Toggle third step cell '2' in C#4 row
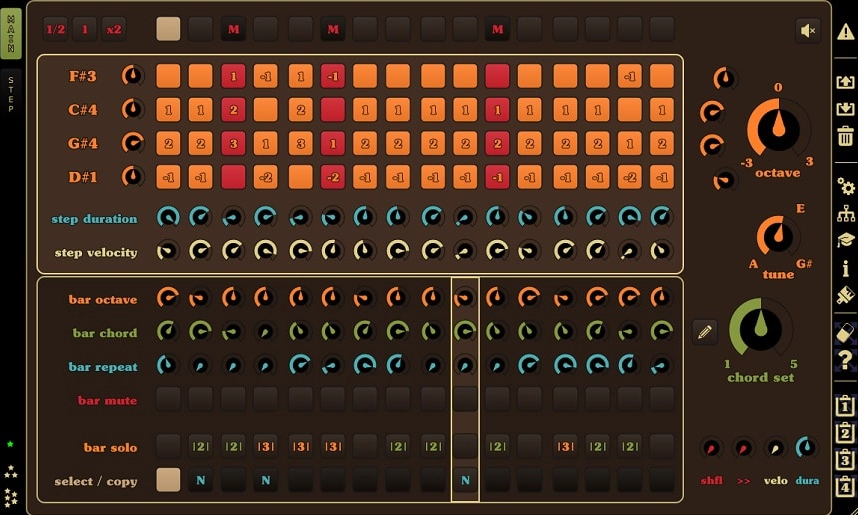 [234, 110]
